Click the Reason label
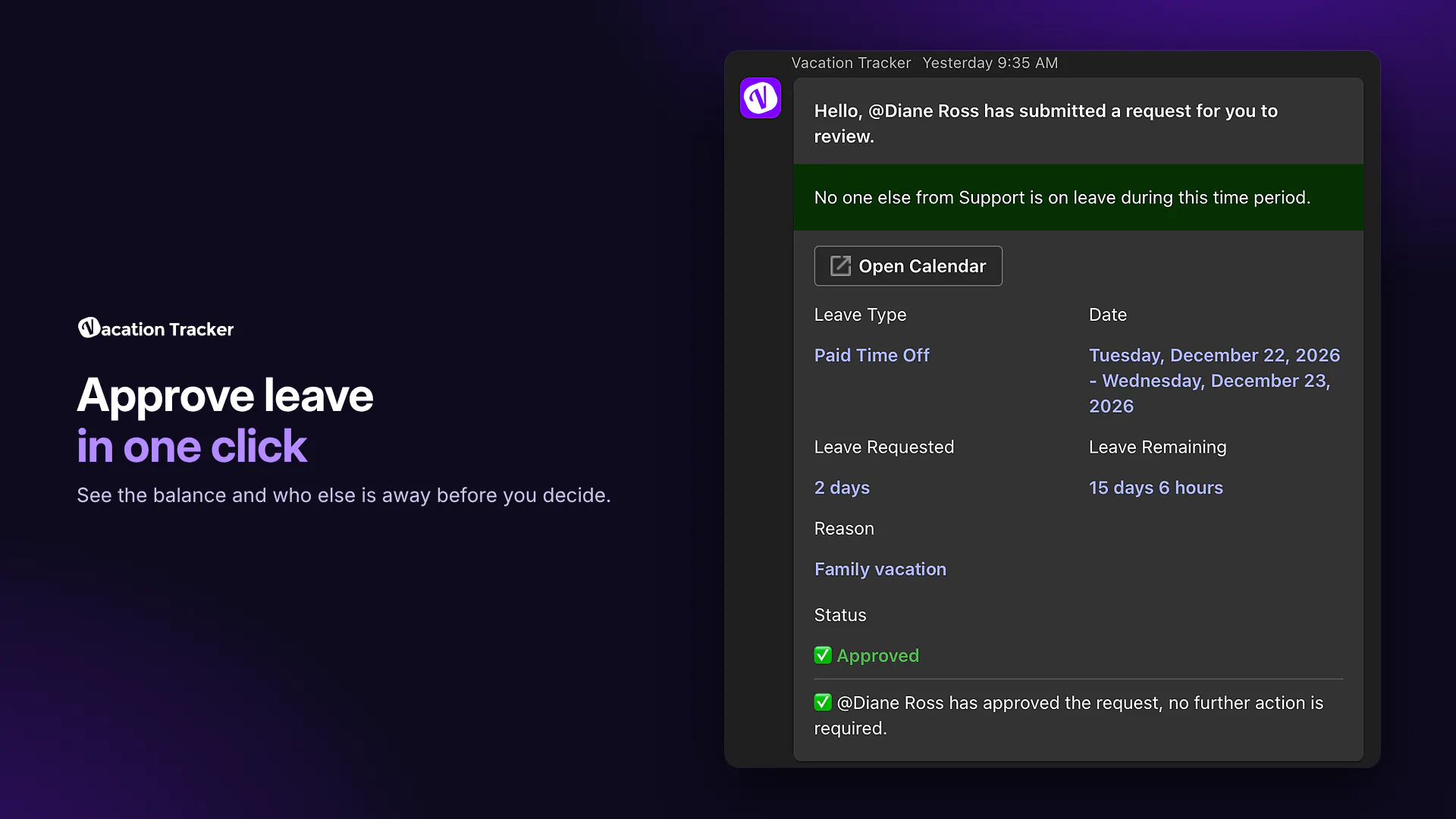Viewport: 1456px width, 819px height. (x=844, y=529)
